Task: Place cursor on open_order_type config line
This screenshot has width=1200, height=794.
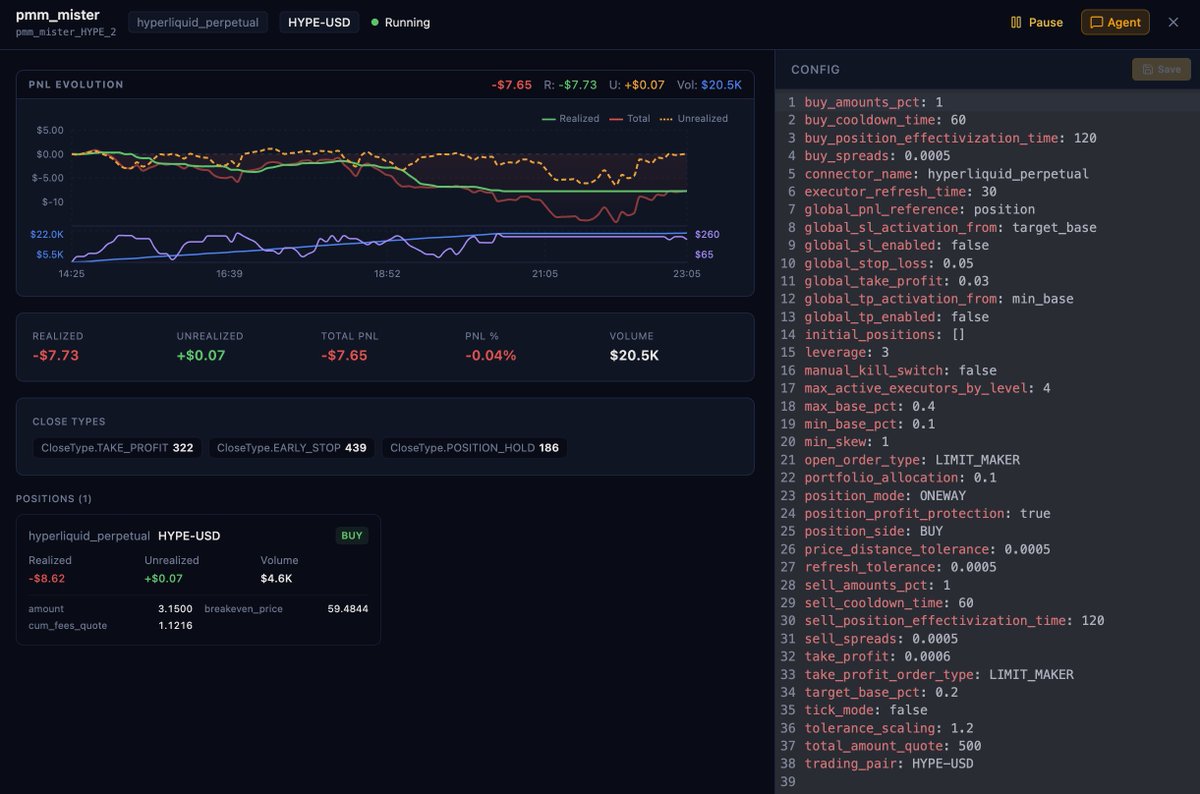Action: click(912, 460)
